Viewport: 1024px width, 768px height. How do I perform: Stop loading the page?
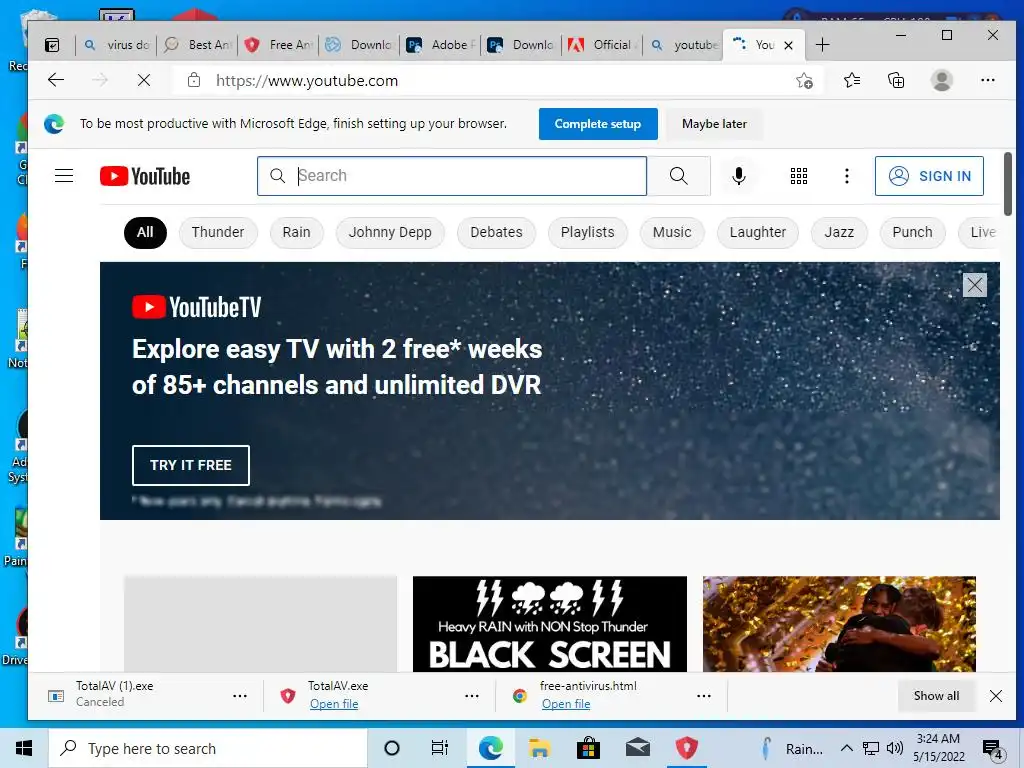tap(144, 80)
